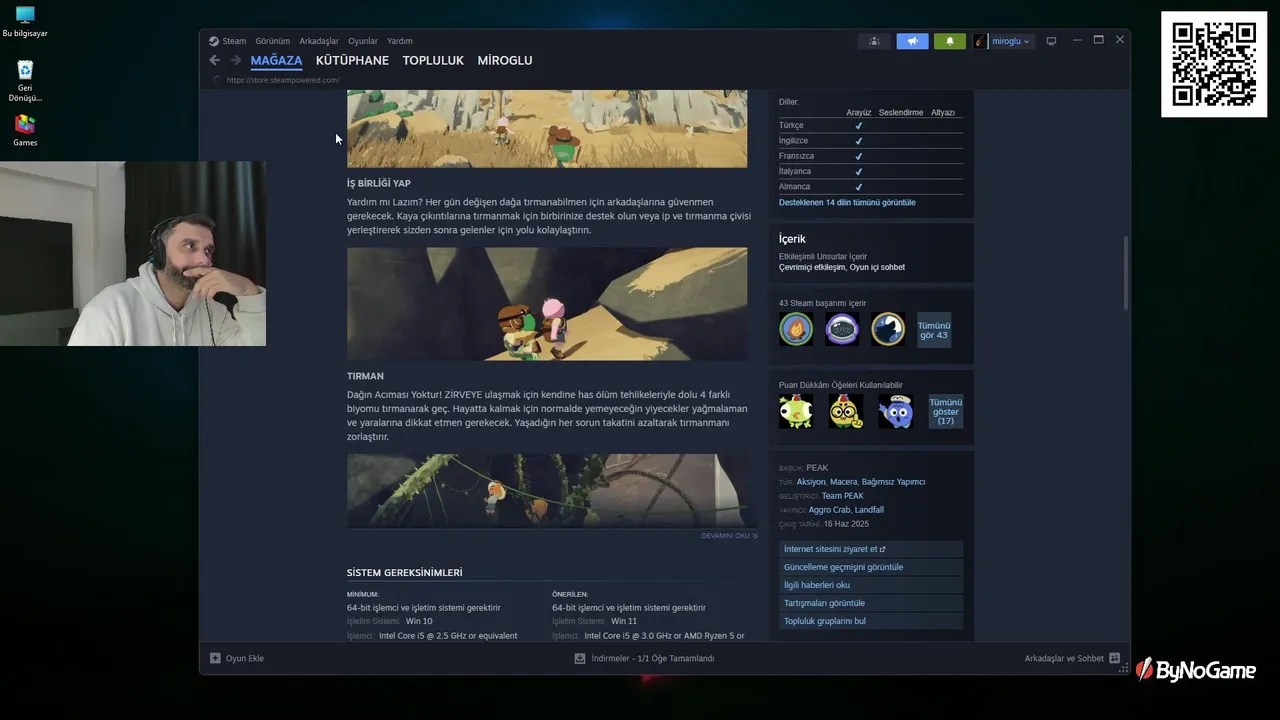
Task: Switch to the TOPLULUK tab
Action: [x=433, y=60]
